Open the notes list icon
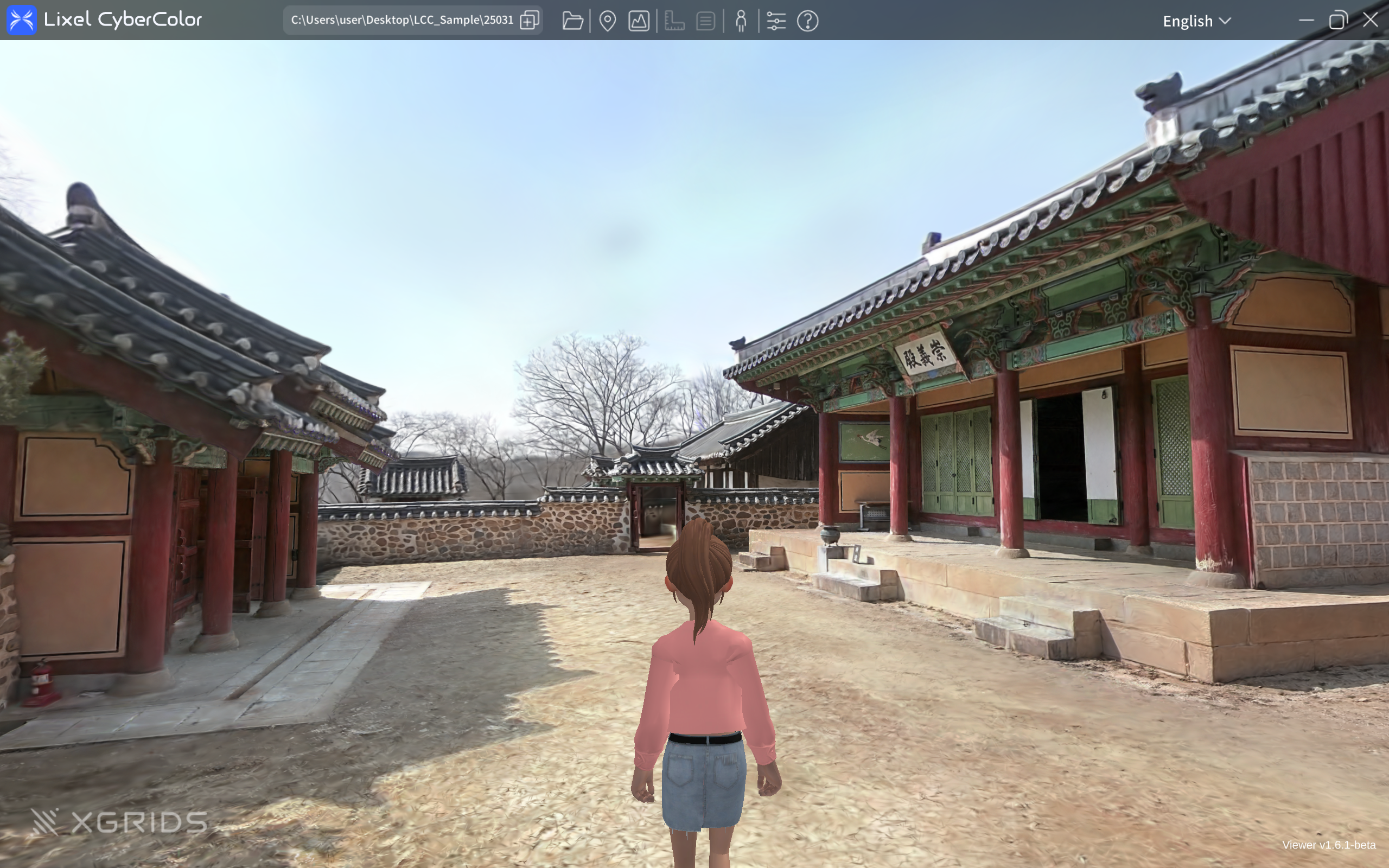 click(705, 21)
